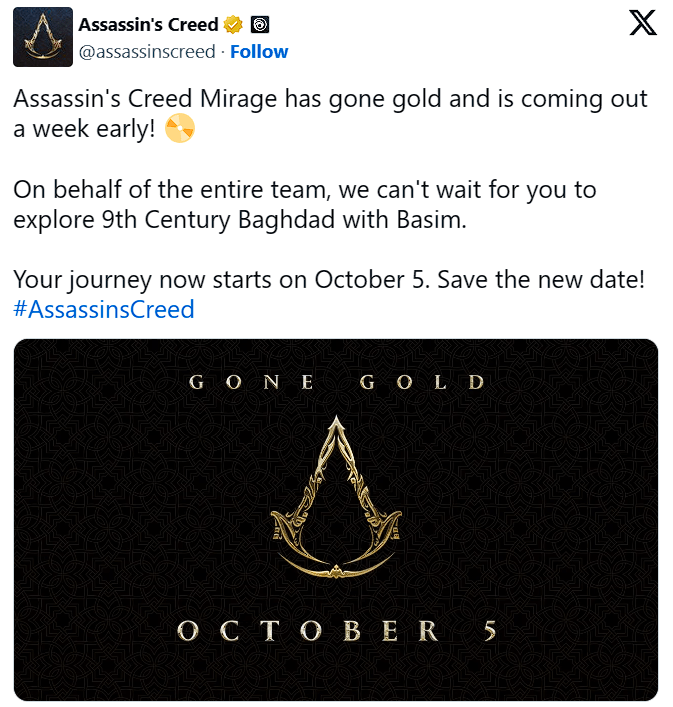Screen dimensions: 673x707
Task: Click the gold disc emoji
Action: pos(180,129)
